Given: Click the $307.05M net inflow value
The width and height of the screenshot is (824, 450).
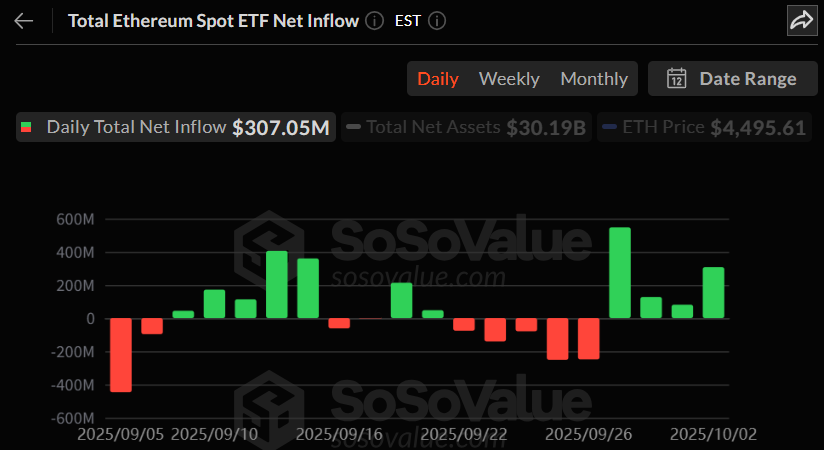Looking at the screenshot, I should (280, 128).
